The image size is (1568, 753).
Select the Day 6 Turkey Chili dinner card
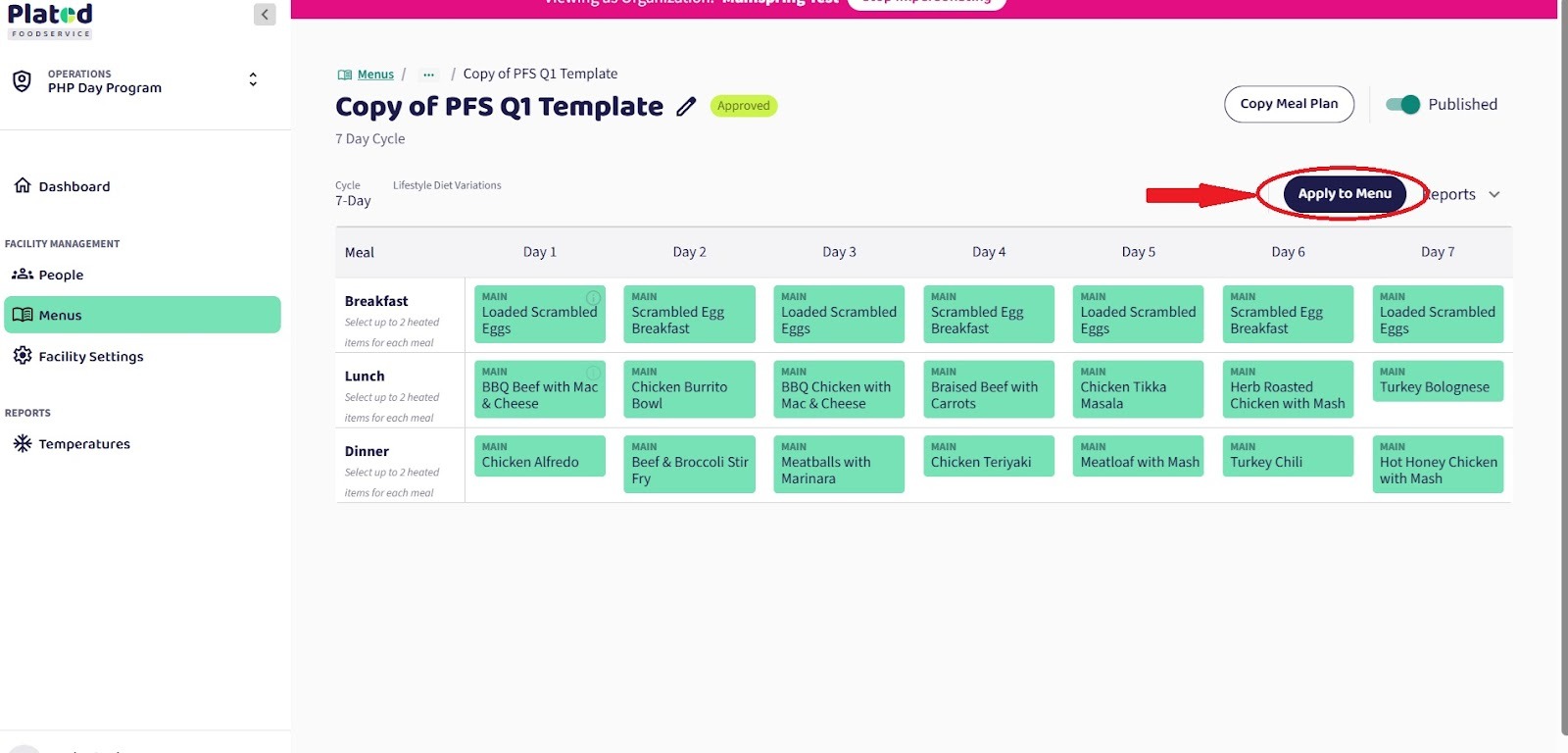point(1288,457)
